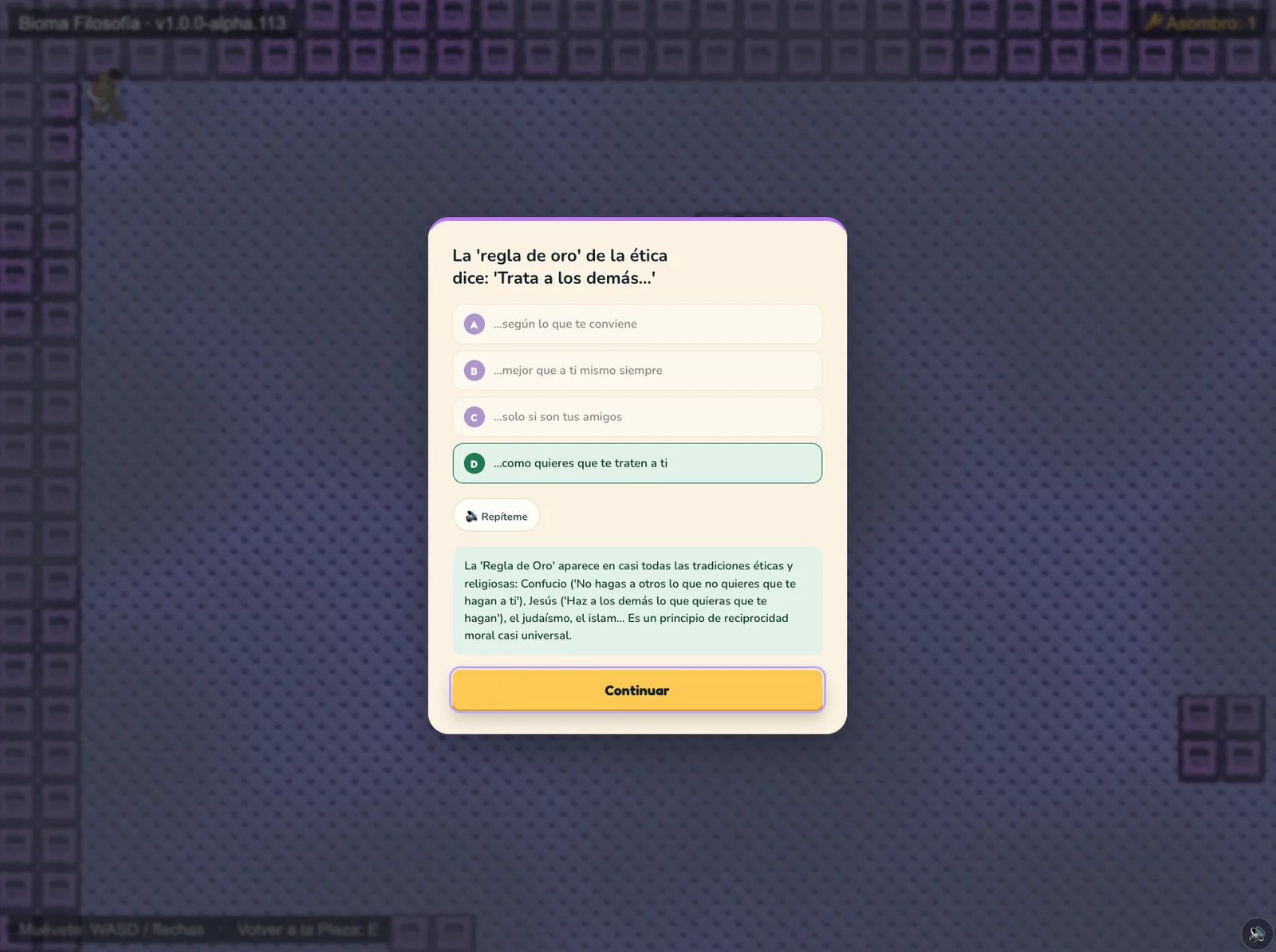Click the 'Volver a la Plaza: E' hint

coord(308,930)
